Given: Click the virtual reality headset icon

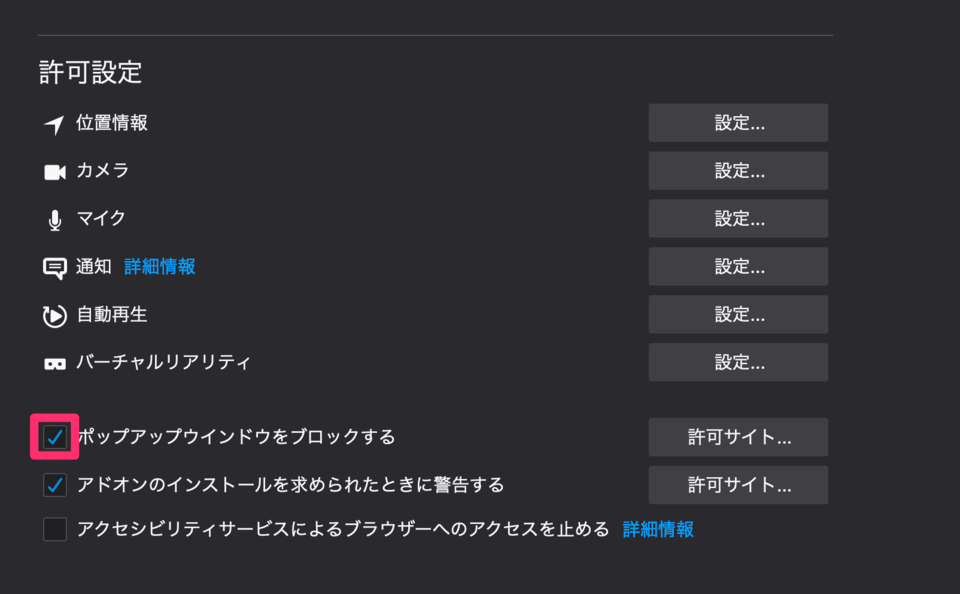Looking at the screenshot, I should point(56,362).
